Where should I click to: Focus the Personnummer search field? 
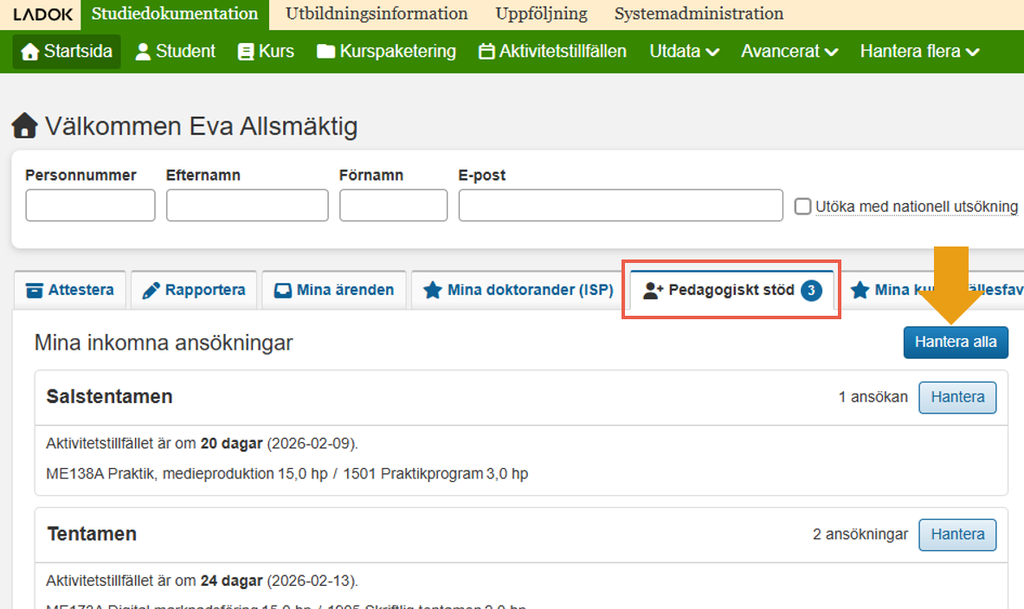click(90, 206)
